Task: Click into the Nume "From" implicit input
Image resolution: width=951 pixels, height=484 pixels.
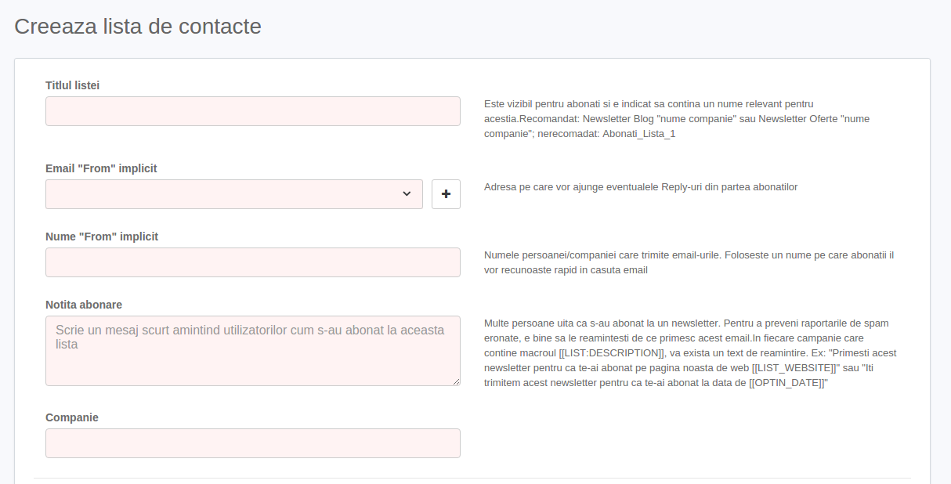Action: 252,262
